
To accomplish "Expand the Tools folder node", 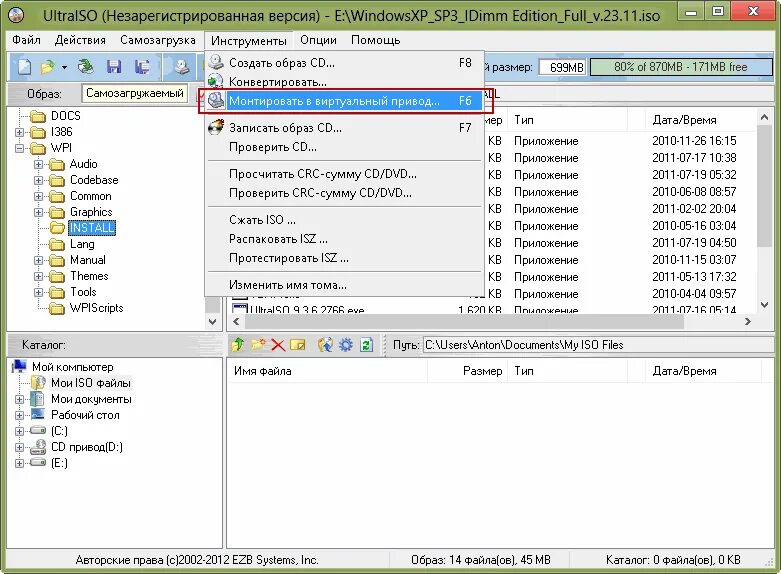I will pos(38,292).
